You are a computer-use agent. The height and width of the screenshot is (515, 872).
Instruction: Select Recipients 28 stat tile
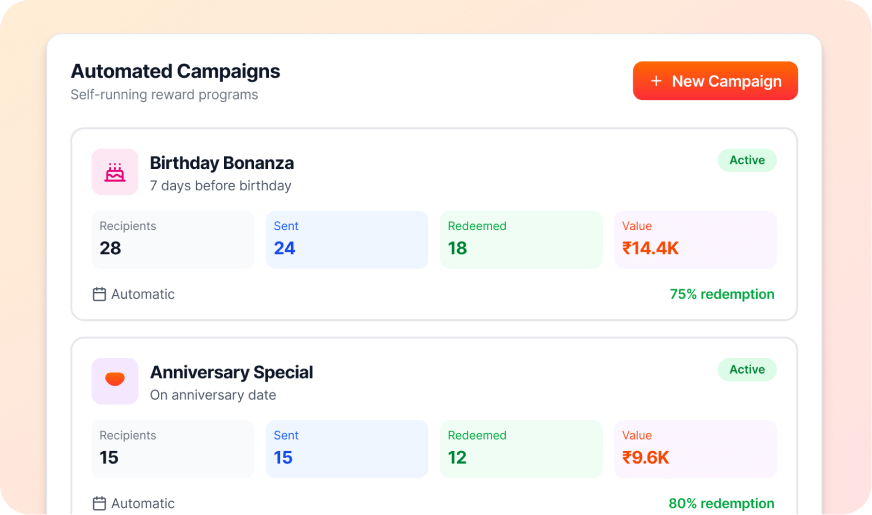(x=172, y=239)
